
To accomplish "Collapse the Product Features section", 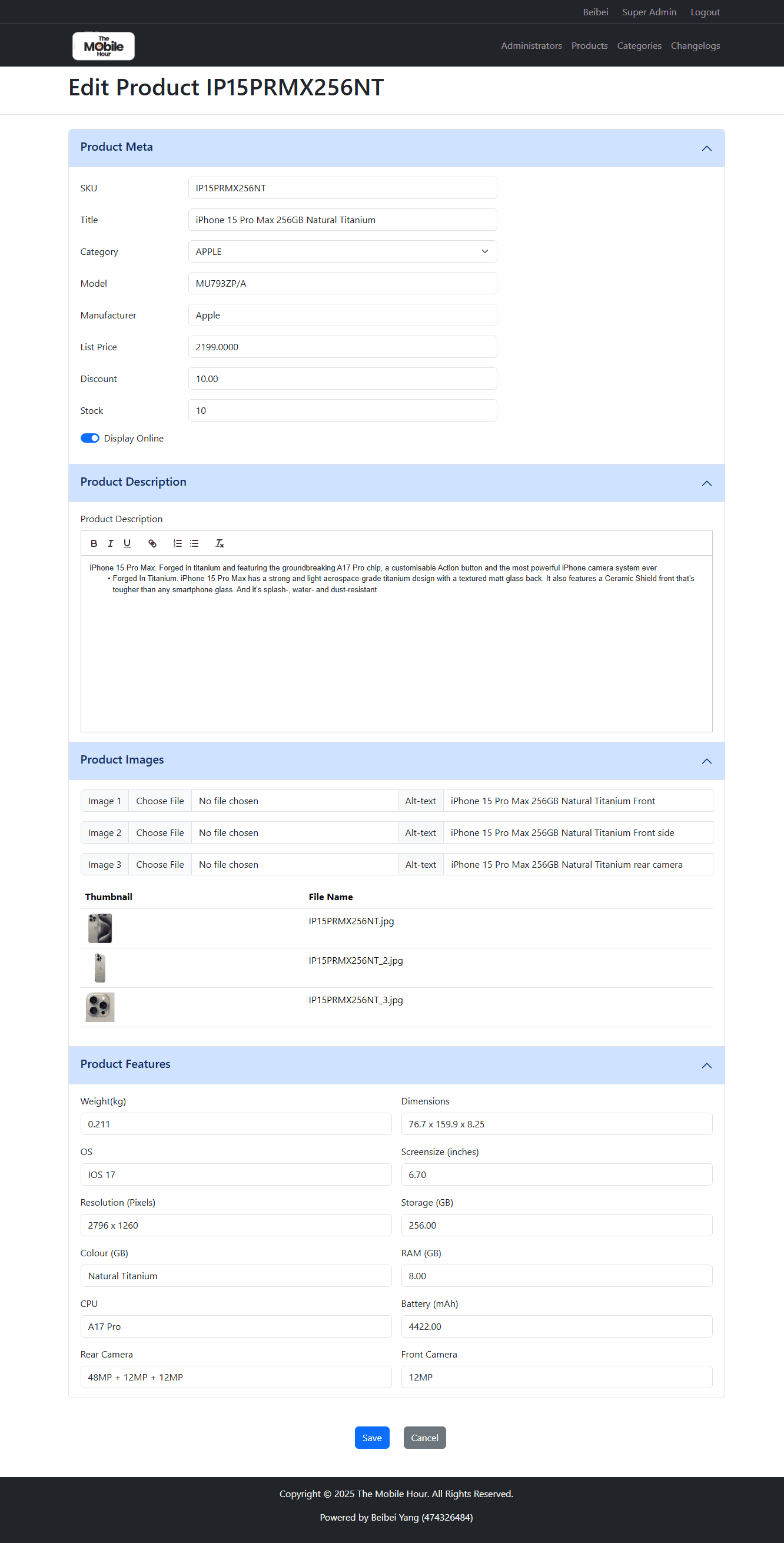I will tap(706, 1065).
